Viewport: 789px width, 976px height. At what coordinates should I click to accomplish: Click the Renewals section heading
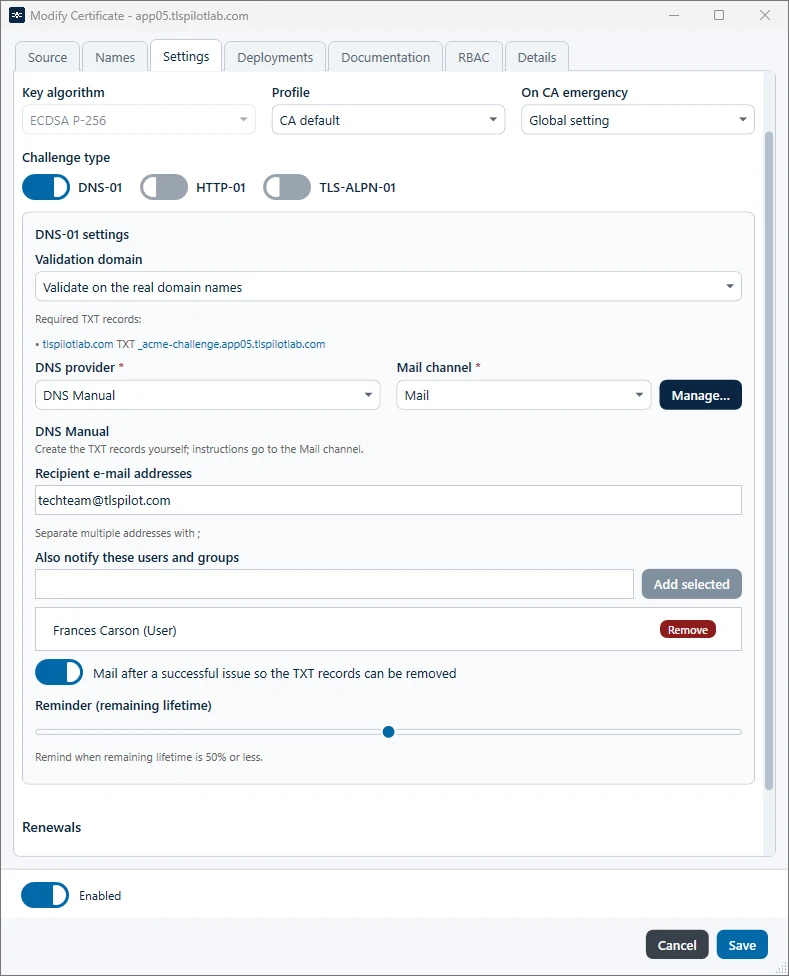pyautogui.click(x=52, y=827)
